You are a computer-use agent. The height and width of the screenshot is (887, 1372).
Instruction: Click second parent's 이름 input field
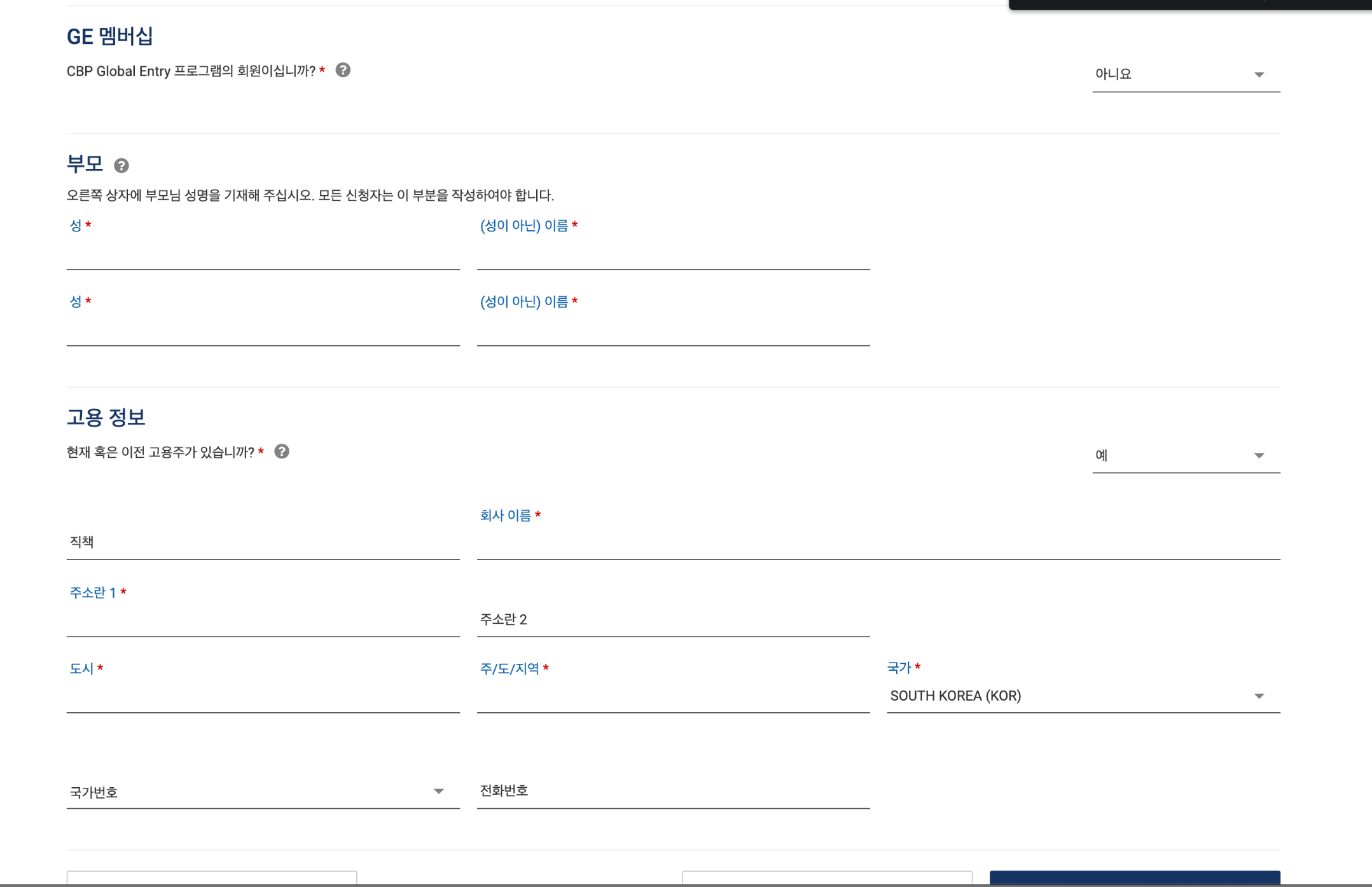pyautogui.click(x=672, y=332)
